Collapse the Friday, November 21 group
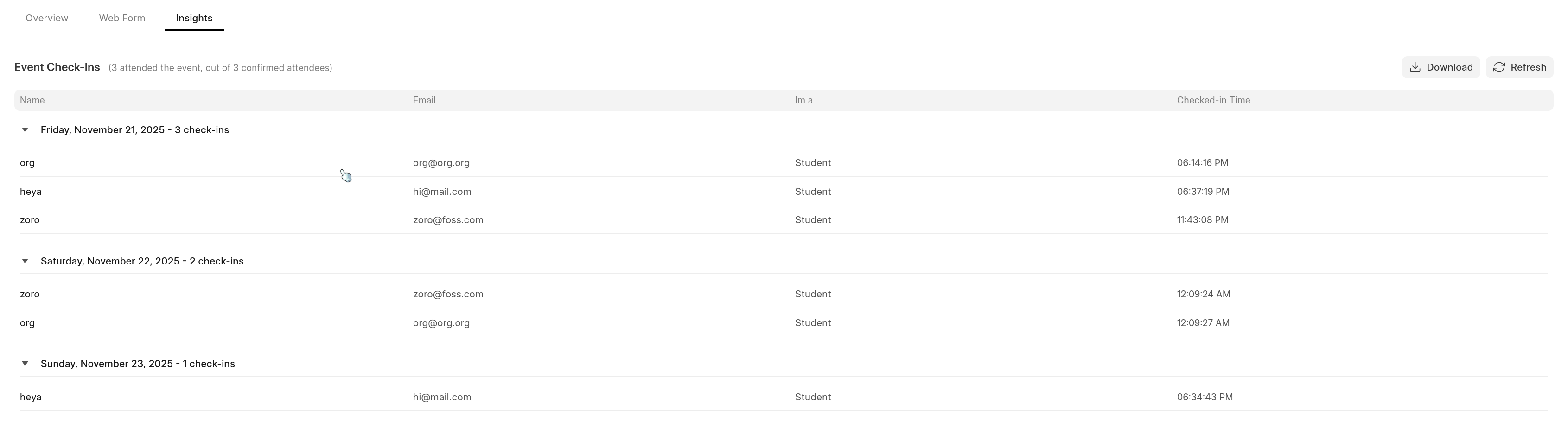The image size is (1568, 431). click(x=25, y=129)
